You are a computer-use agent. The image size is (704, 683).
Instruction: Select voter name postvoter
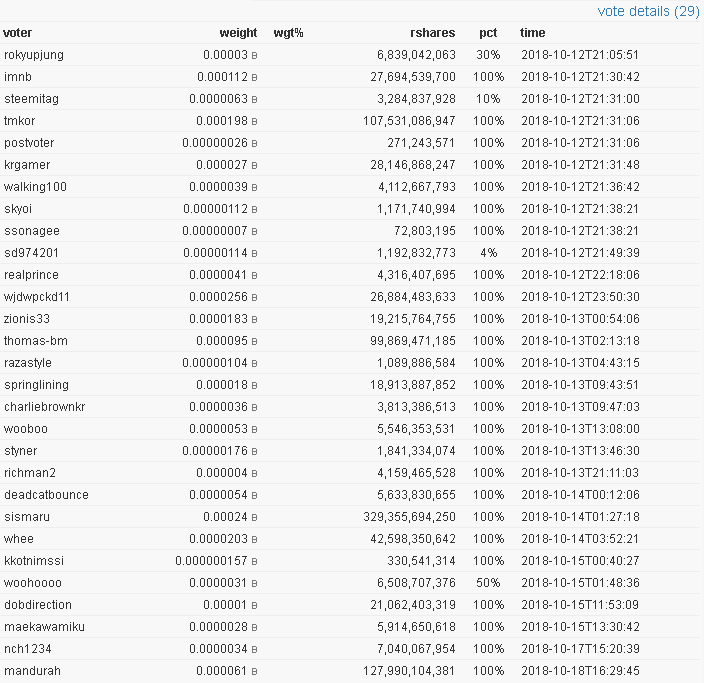(x=29, y=143)
